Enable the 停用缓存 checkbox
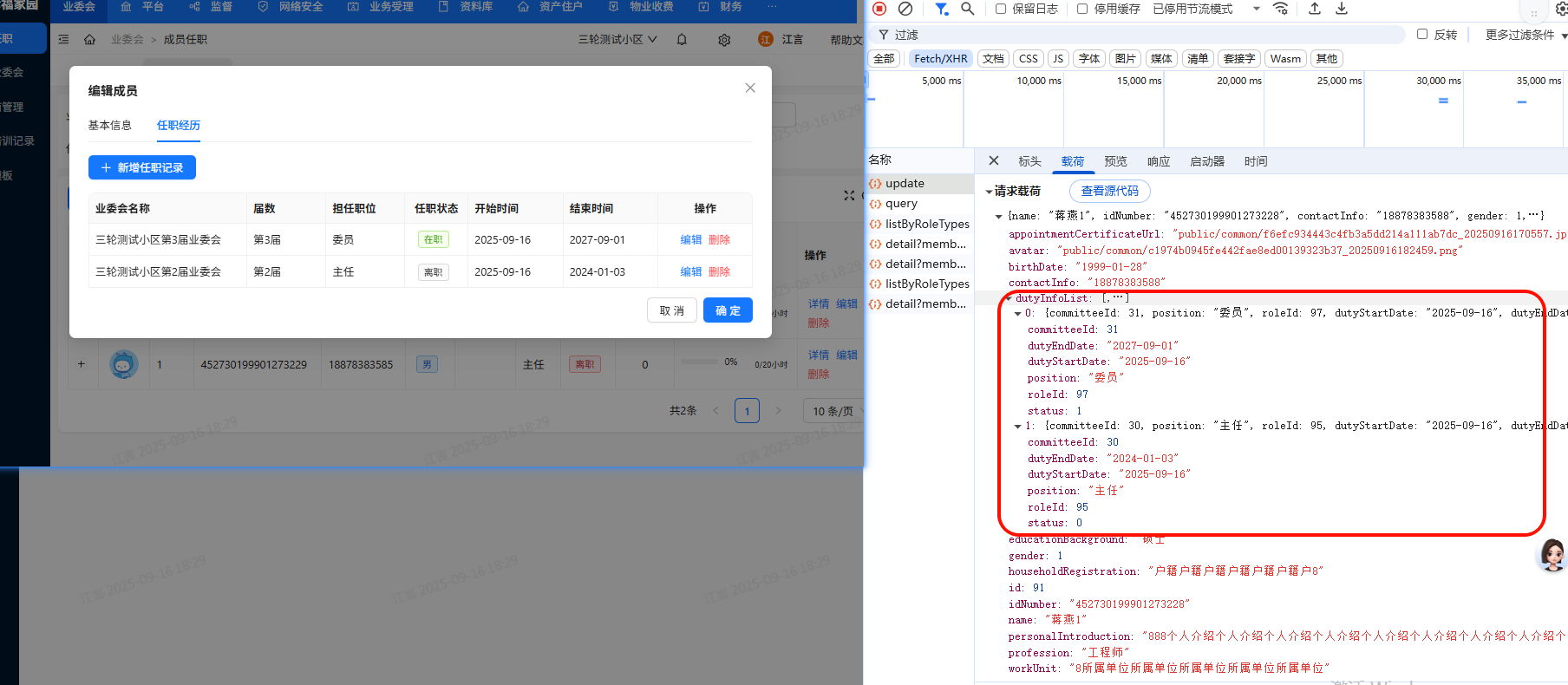 [1082, 9]
